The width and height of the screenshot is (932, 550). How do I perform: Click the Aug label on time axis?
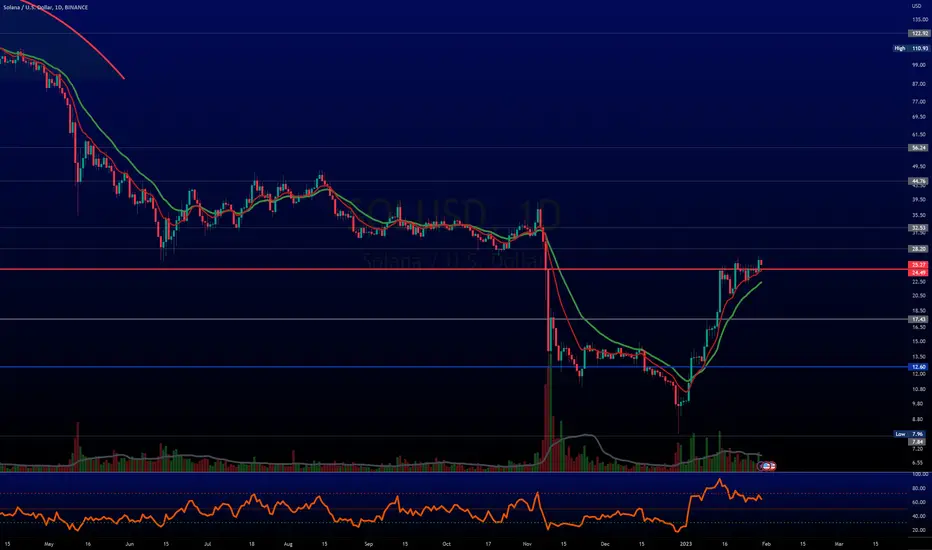click(288, 544)
